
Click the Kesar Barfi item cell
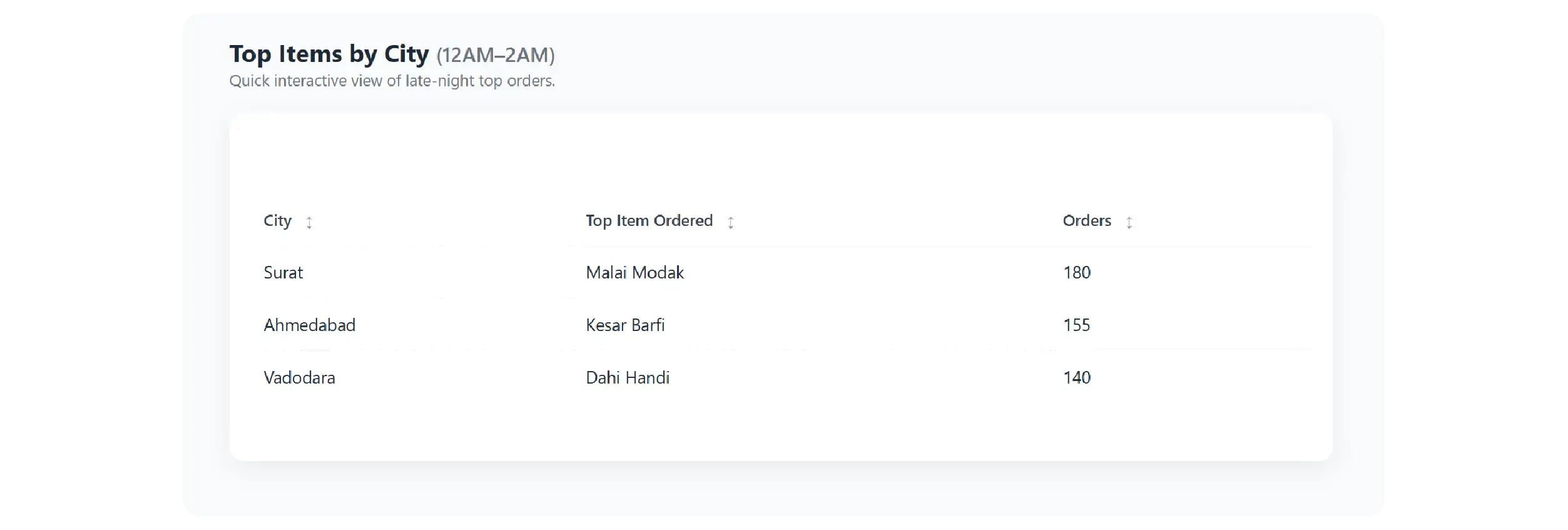(625, 325)
